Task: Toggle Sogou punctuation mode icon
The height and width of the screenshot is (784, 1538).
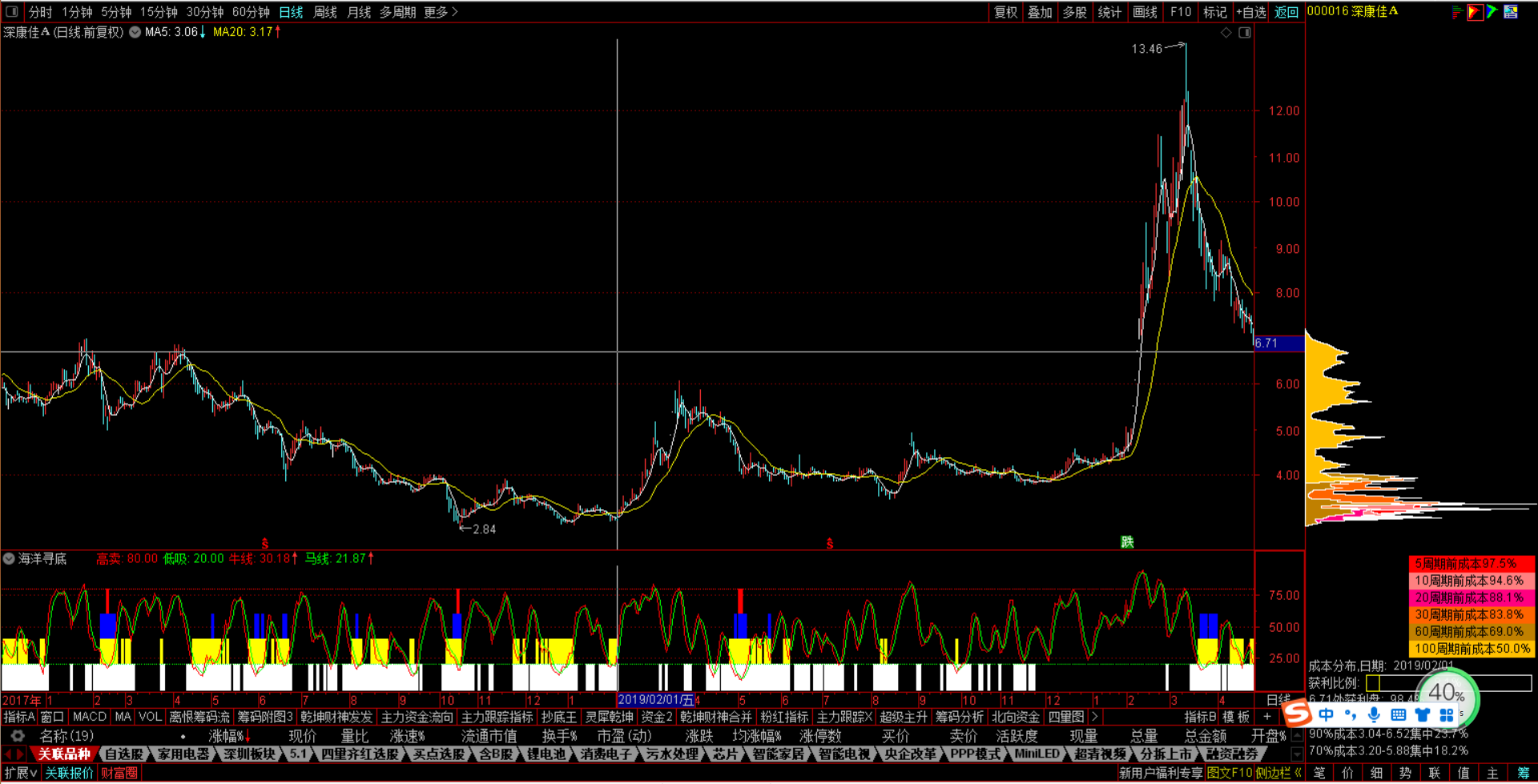Action: (1351, 714)
